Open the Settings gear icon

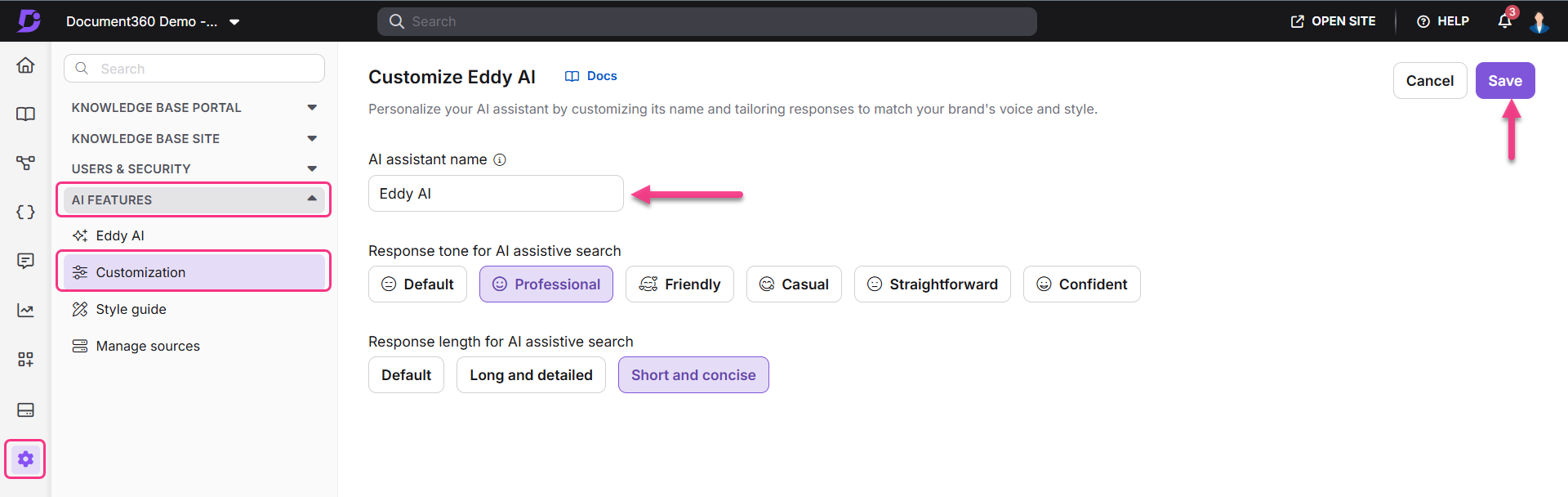click(x=25, y=459)
